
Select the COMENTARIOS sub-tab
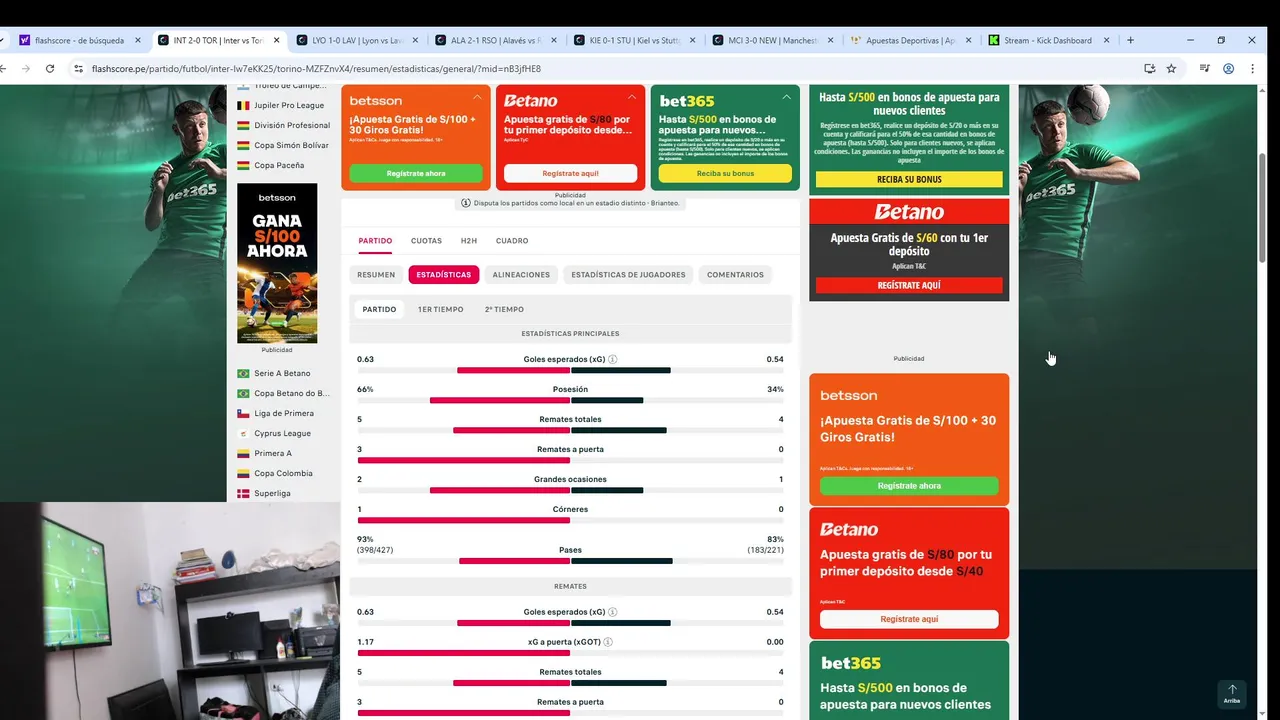[735, 275]
